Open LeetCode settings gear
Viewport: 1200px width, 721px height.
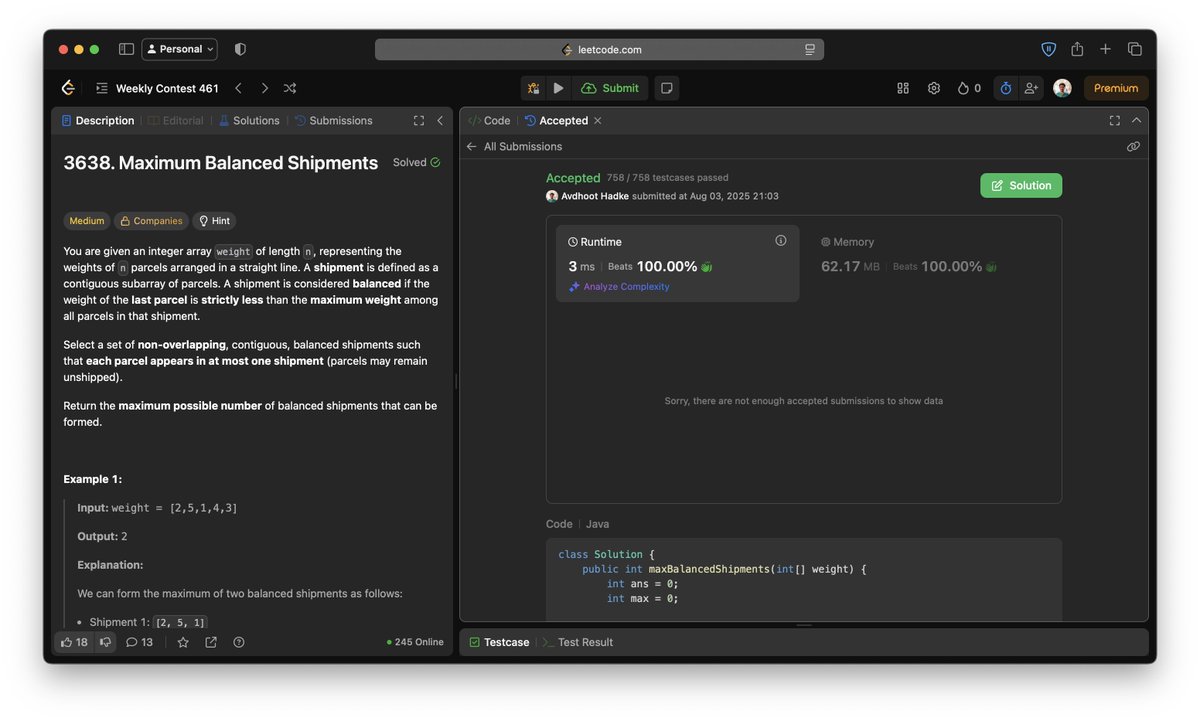point(934,88)
